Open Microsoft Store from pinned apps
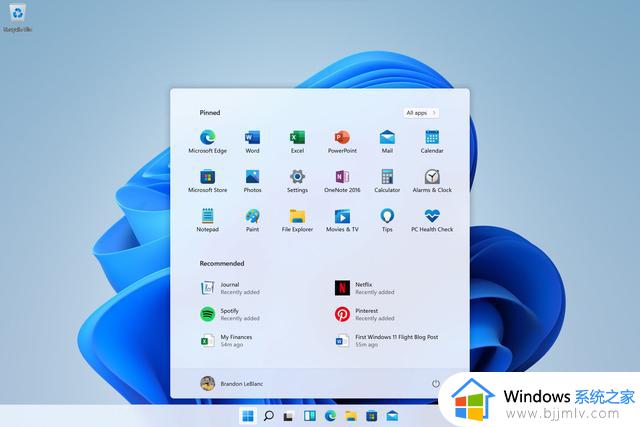This screenshot has width=640, height=427. (207, 180)
